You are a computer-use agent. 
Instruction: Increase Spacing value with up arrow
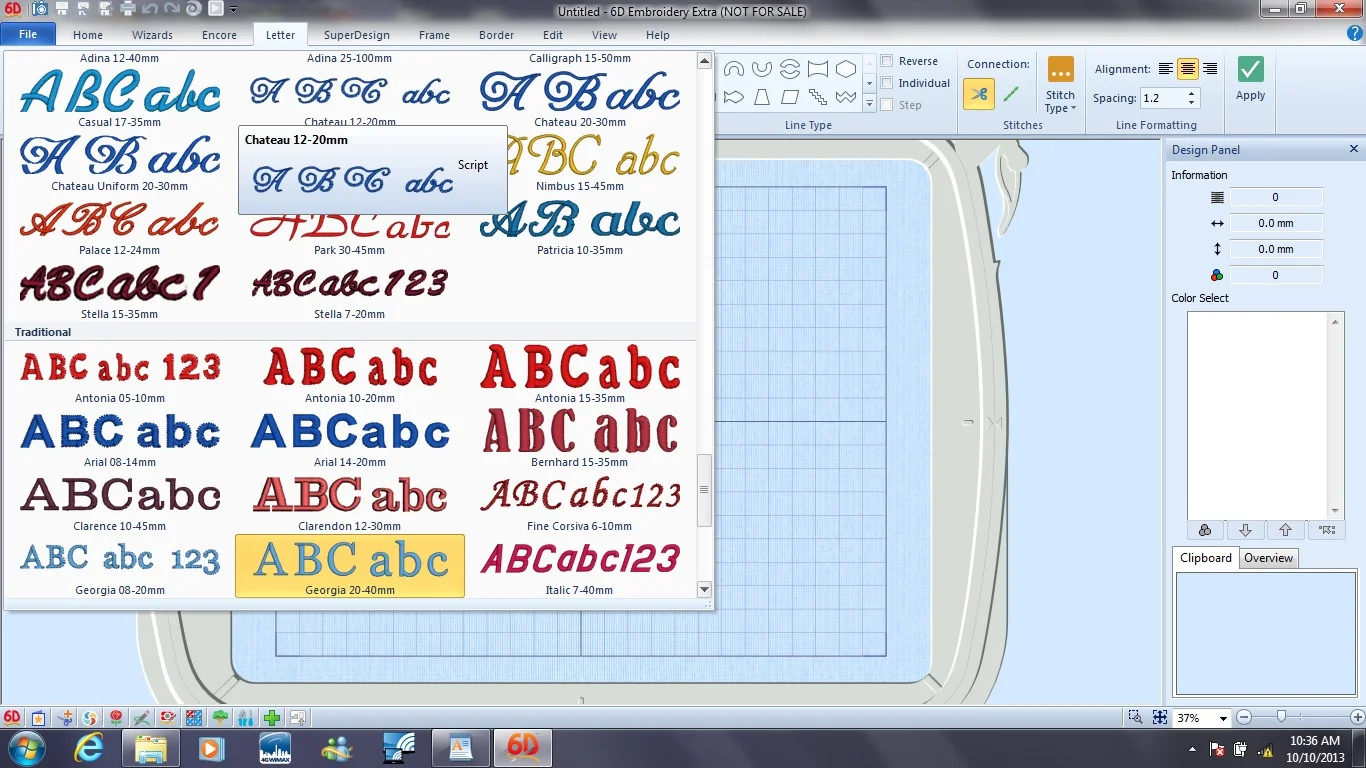pos(1191,93)
